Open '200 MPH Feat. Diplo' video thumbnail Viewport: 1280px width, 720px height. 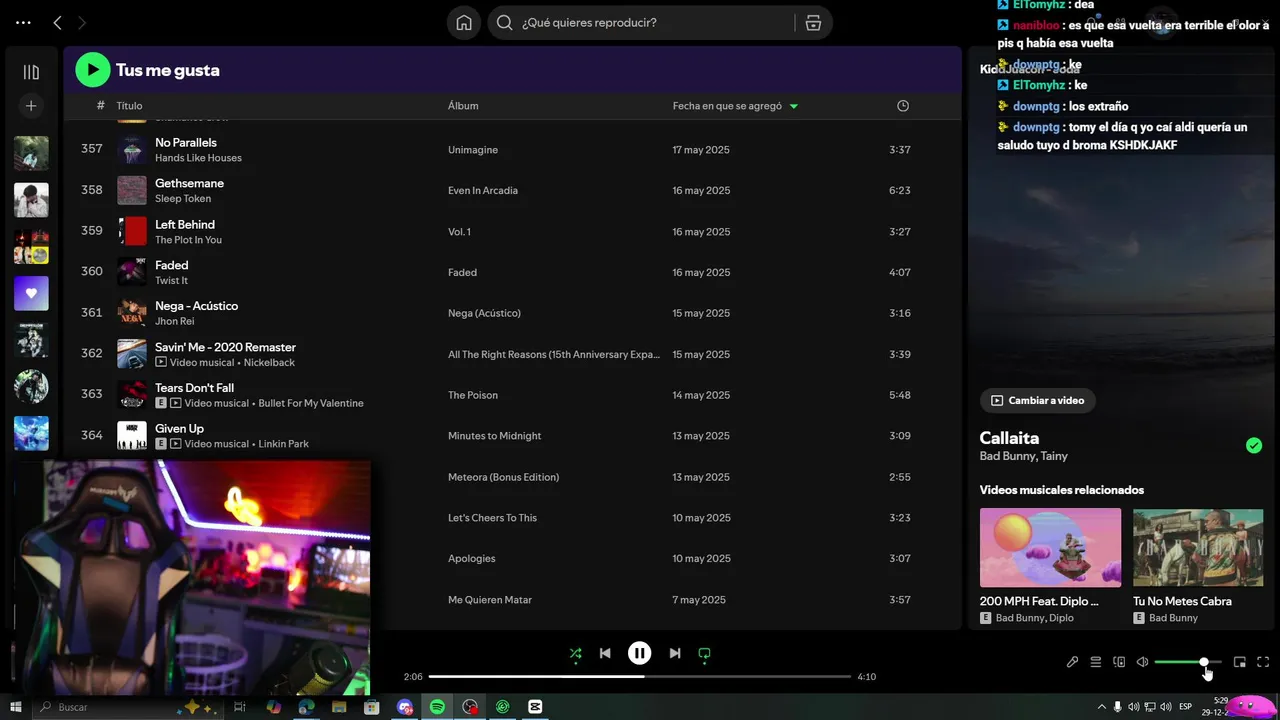1050,547
